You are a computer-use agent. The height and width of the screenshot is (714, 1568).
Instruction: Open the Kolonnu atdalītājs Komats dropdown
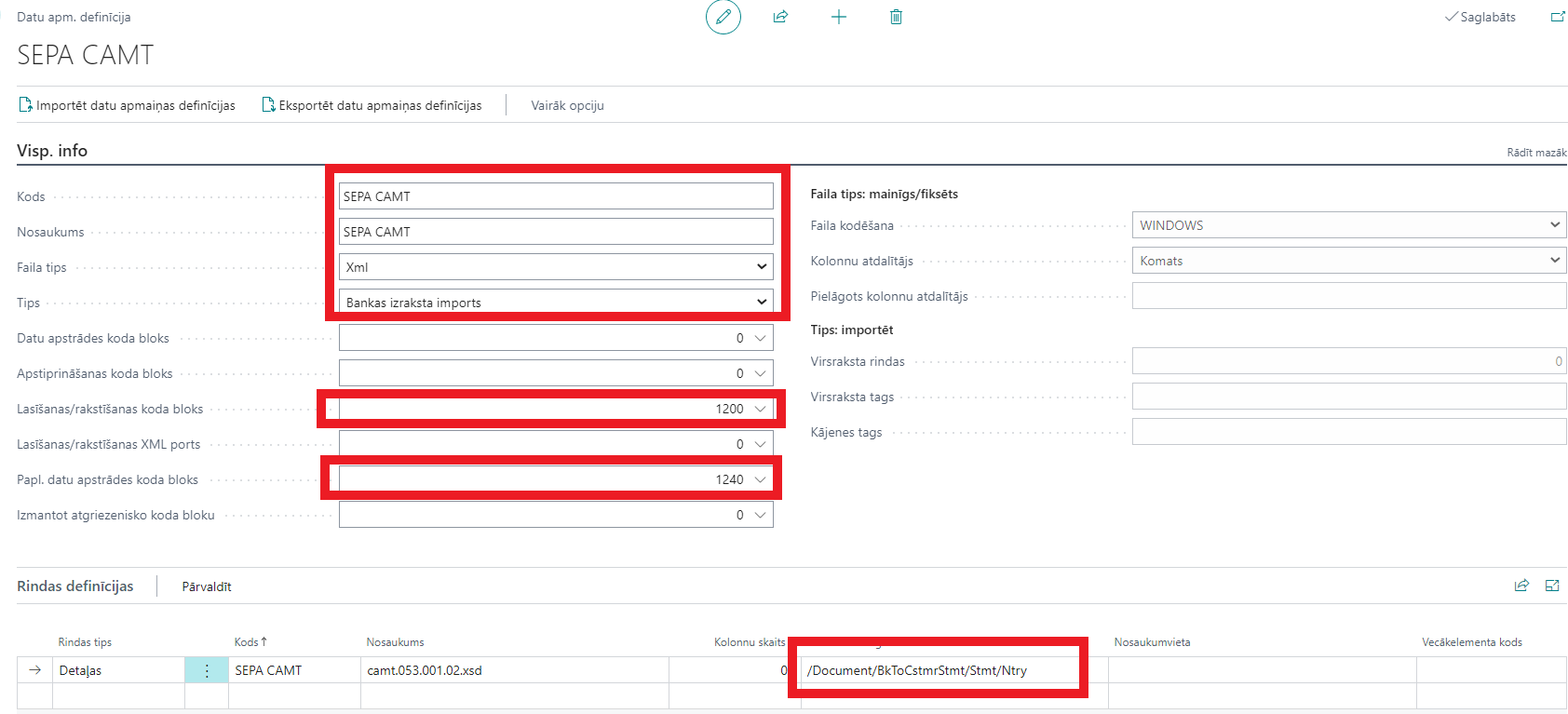pos(1554,261)
